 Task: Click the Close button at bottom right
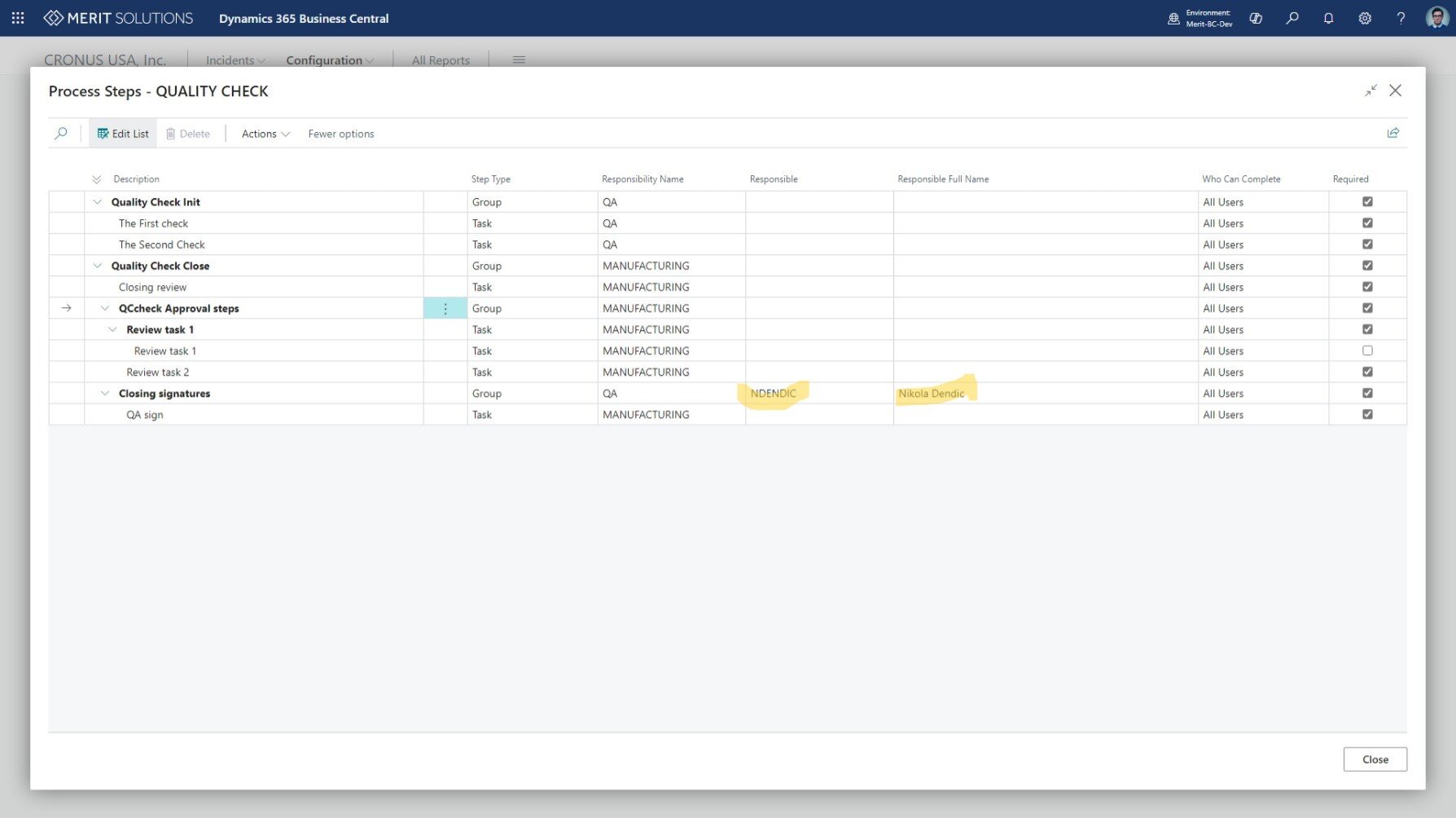point(1375,759)
